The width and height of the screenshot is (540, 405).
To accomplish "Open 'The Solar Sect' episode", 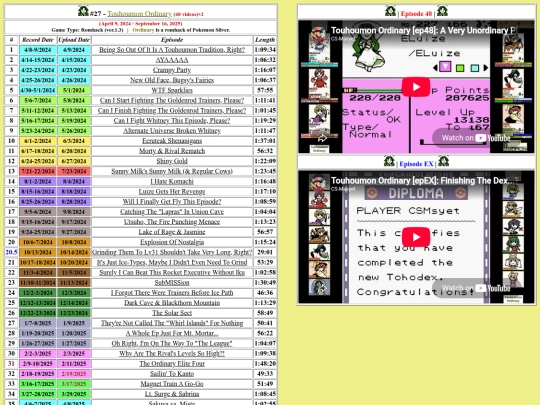I will click(172, 313).
